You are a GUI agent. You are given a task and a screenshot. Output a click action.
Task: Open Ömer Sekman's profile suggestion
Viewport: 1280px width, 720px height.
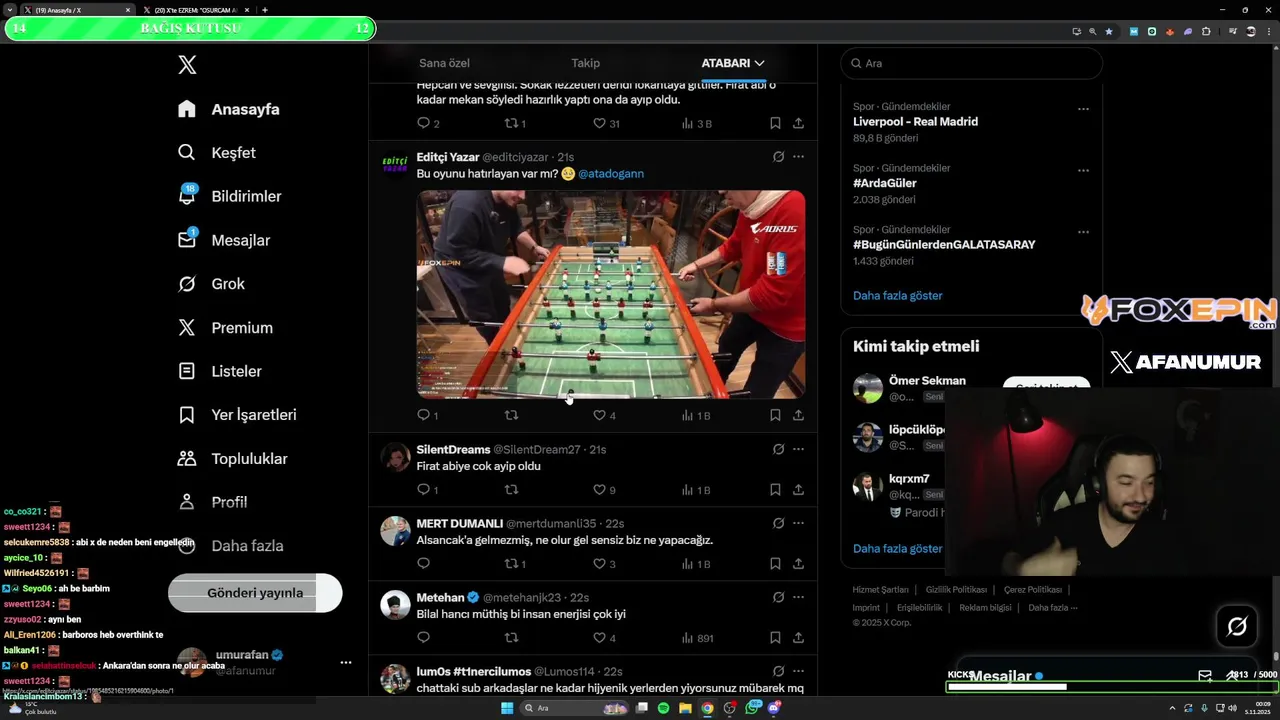point(927,380)
